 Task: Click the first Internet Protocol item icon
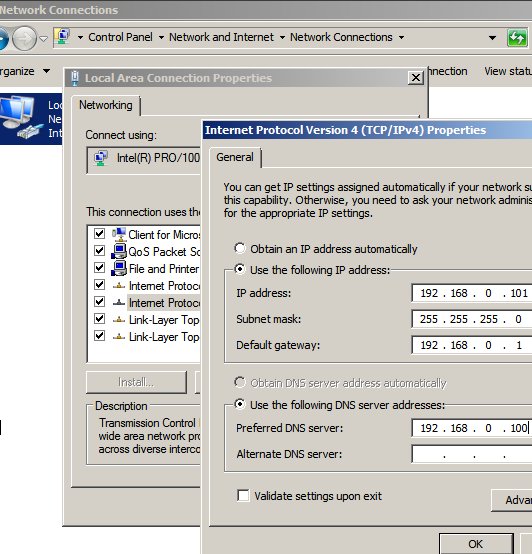click(119, 285)
